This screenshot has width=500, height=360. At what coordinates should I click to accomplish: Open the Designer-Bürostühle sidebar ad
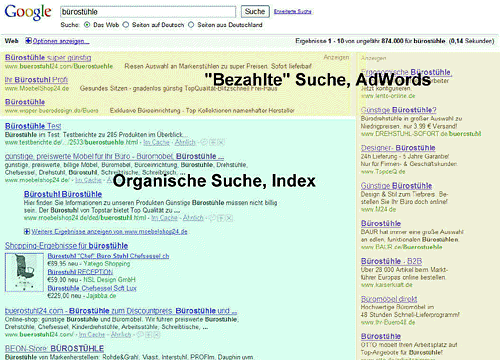click(x=398, y=148)
